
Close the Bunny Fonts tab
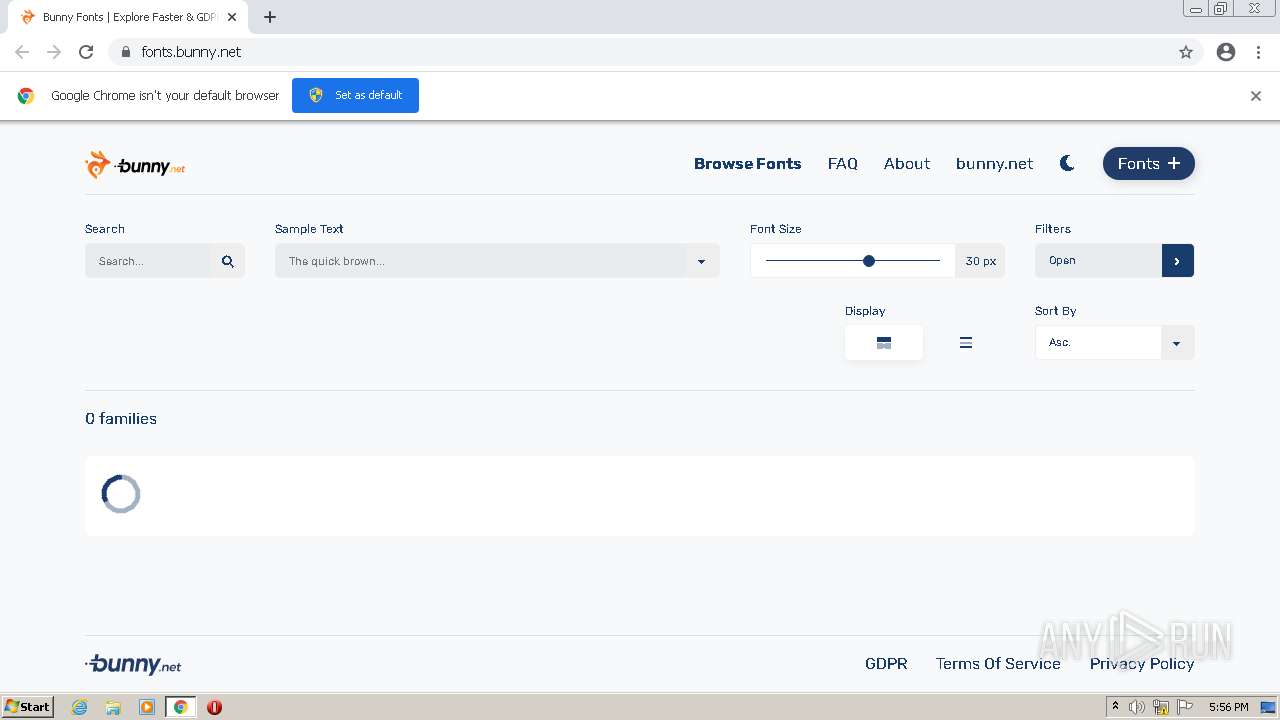233,17
